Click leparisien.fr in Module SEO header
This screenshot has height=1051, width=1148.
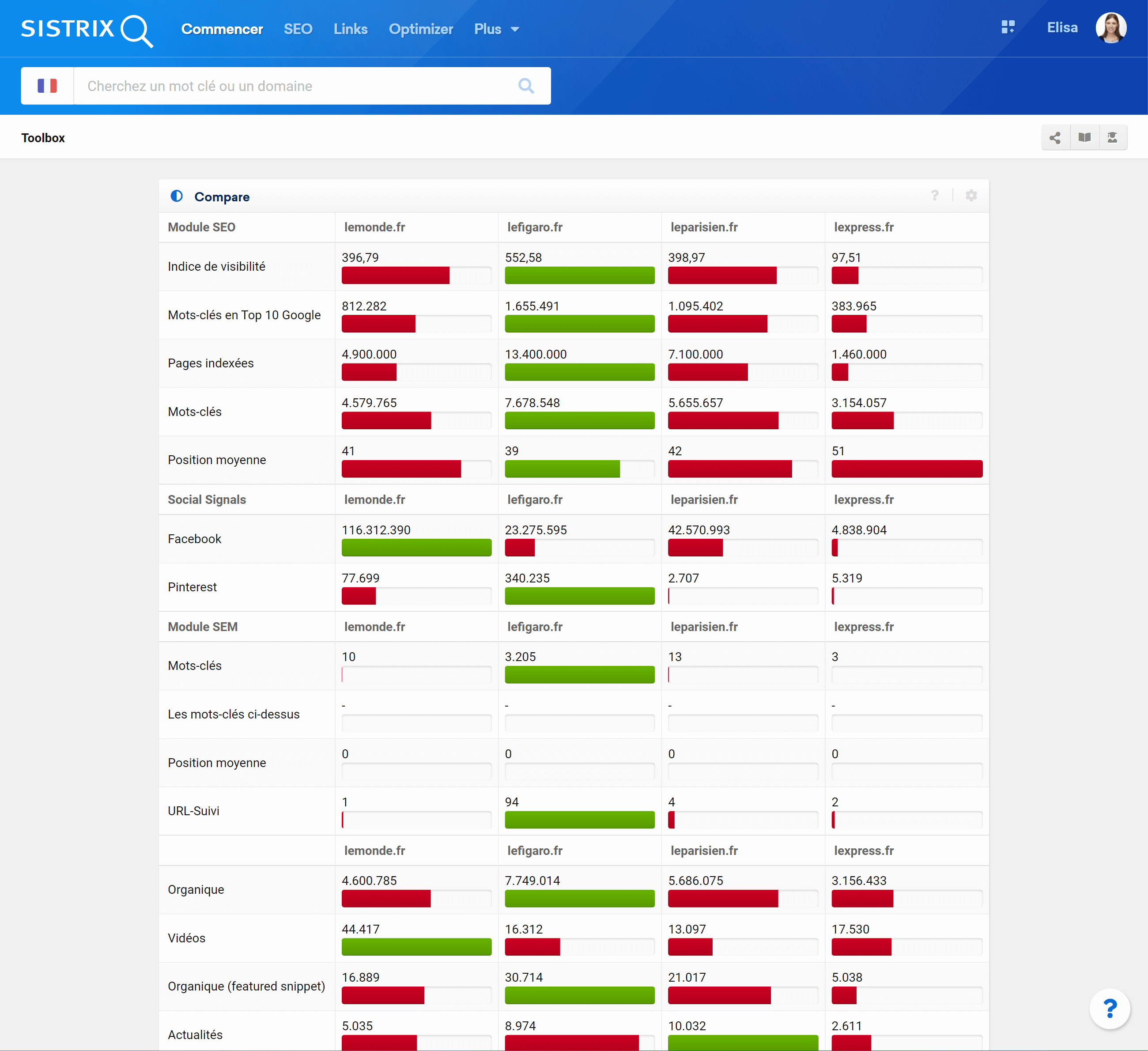704,227
